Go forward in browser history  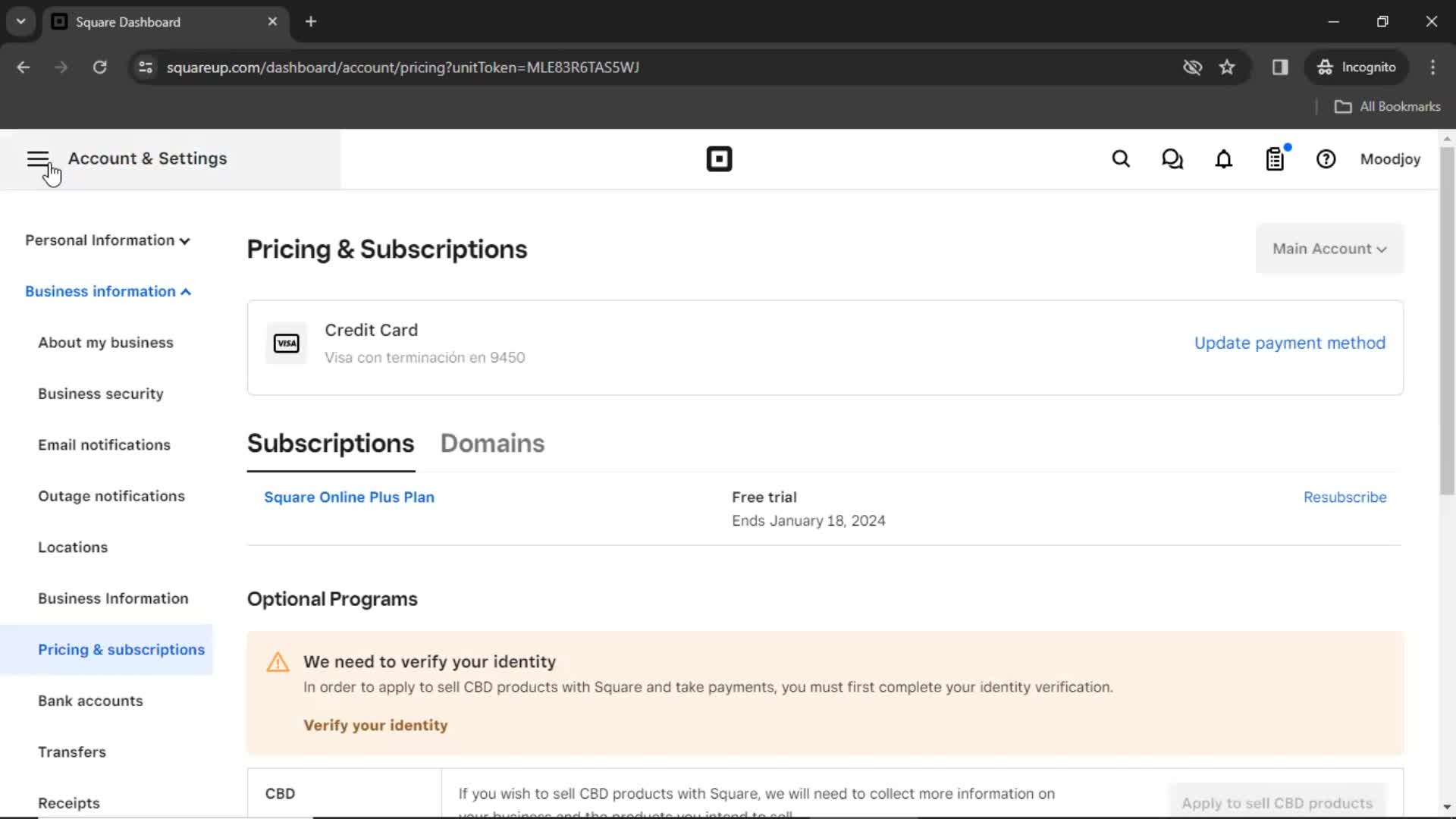point(61,67)
